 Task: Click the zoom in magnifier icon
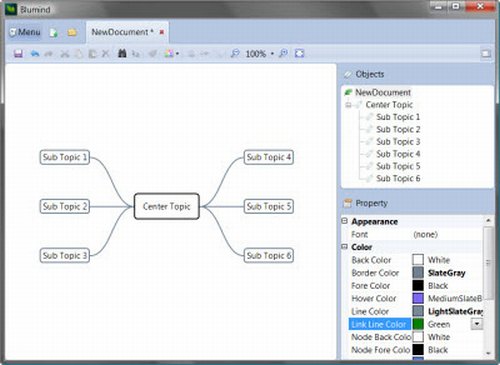click(283, 53)
